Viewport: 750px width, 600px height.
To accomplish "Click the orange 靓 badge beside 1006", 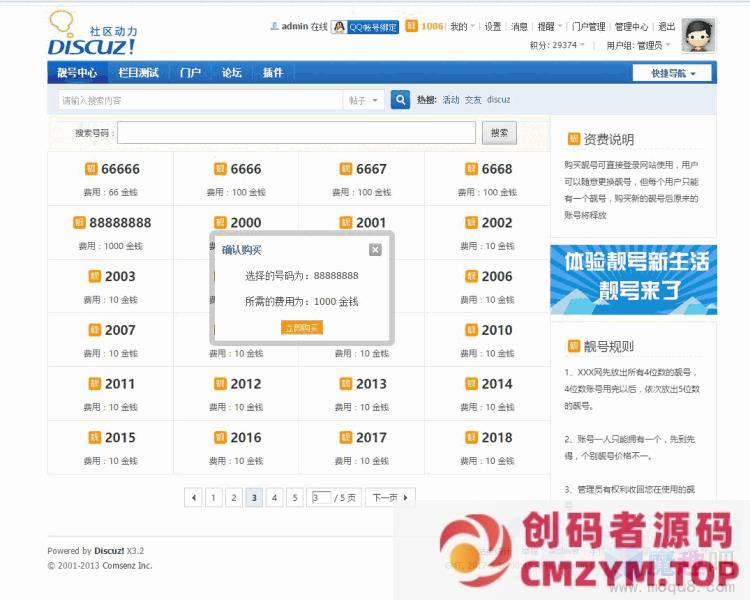I will coord(411,26).
